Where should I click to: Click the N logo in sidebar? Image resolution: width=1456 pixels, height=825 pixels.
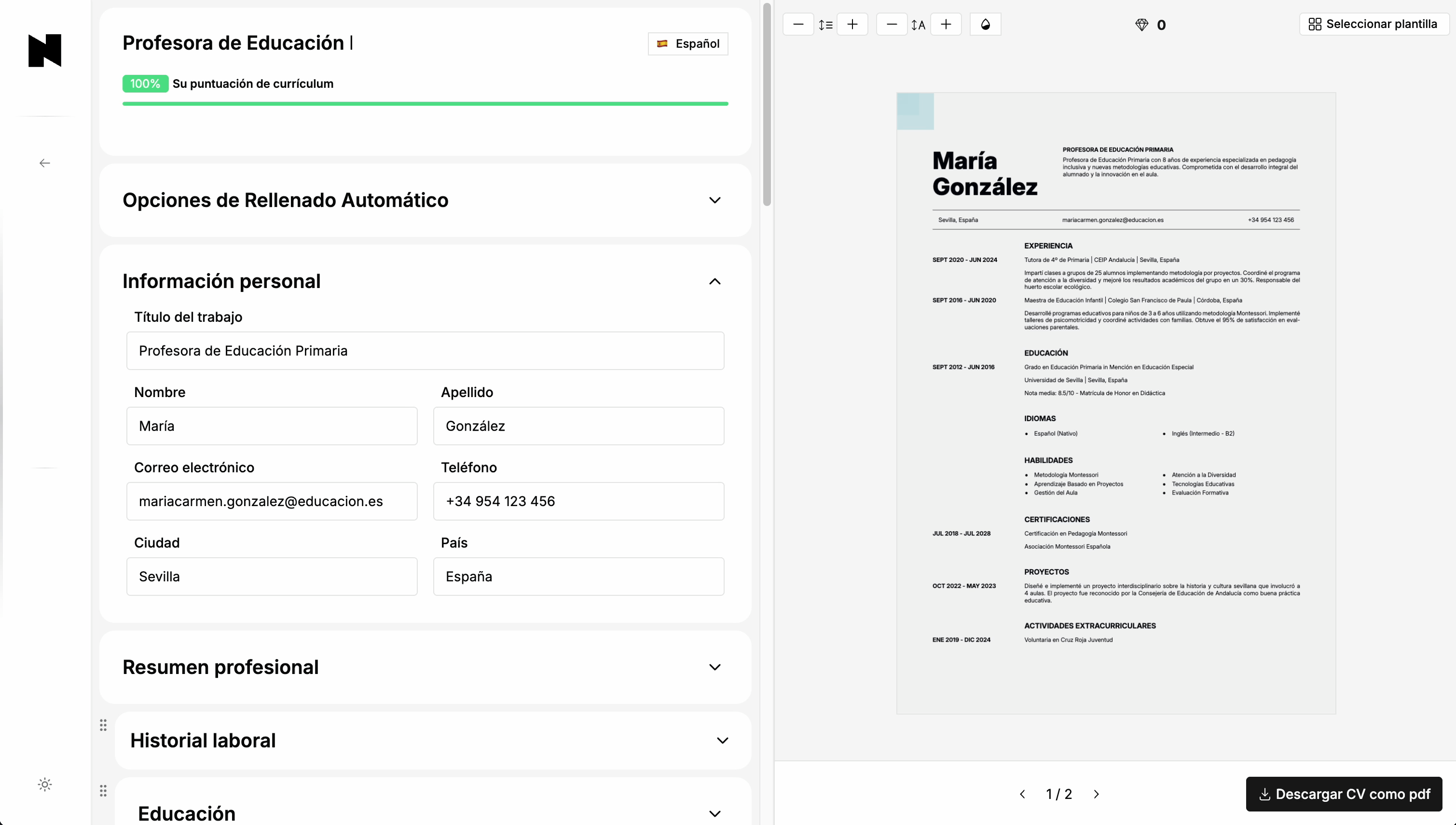pos(45,51)
